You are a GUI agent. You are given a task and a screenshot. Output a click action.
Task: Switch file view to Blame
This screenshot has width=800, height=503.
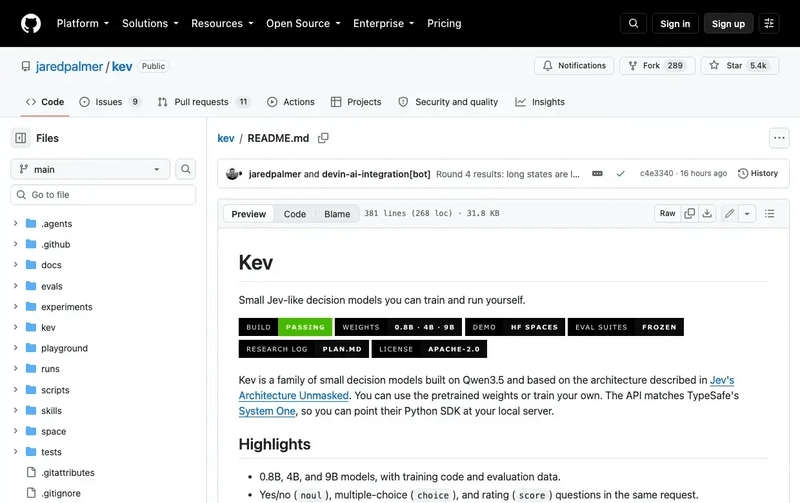click(337, 214)
